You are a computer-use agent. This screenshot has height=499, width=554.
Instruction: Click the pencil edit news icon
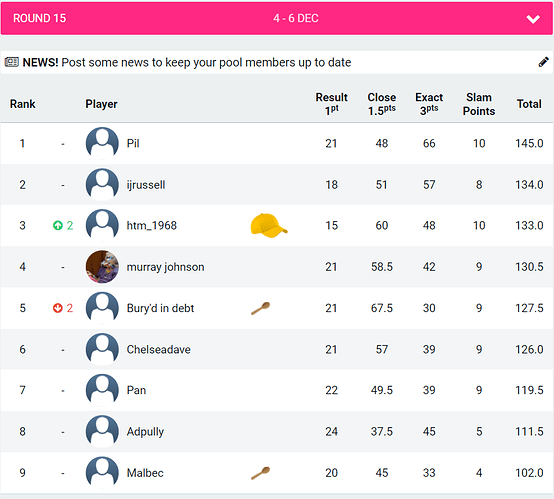(x=543, y=62)
